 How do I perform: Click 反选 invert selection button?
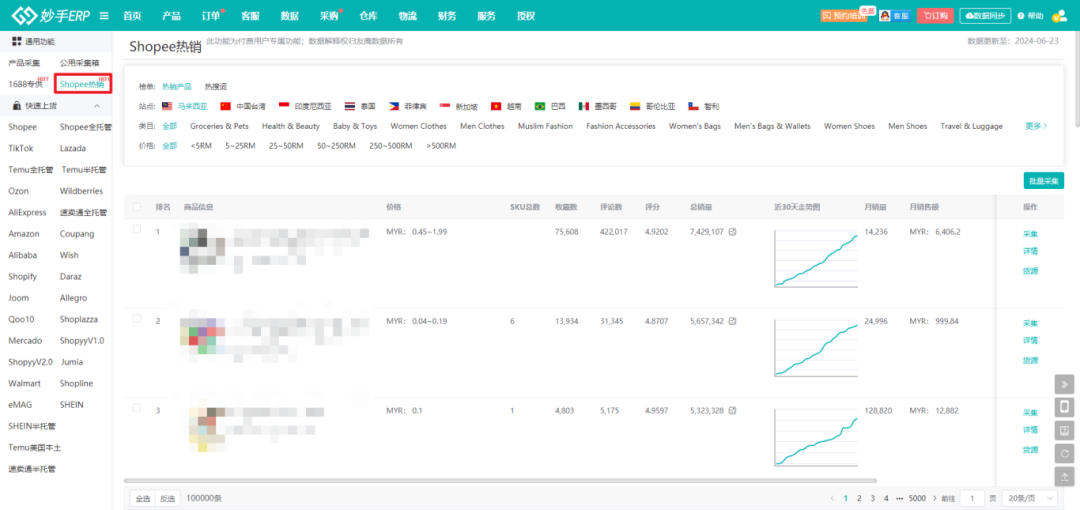click(x=167, y=498)
